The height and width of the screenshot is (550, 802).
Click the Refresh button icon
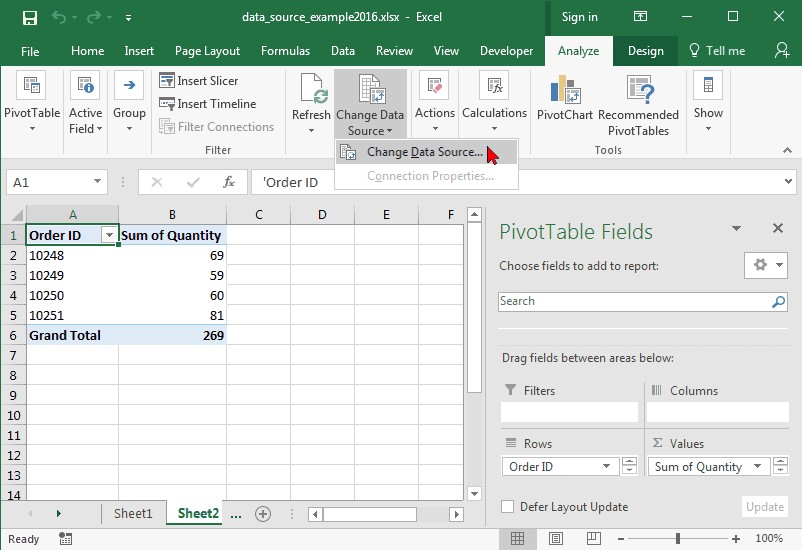pos(313,88)
